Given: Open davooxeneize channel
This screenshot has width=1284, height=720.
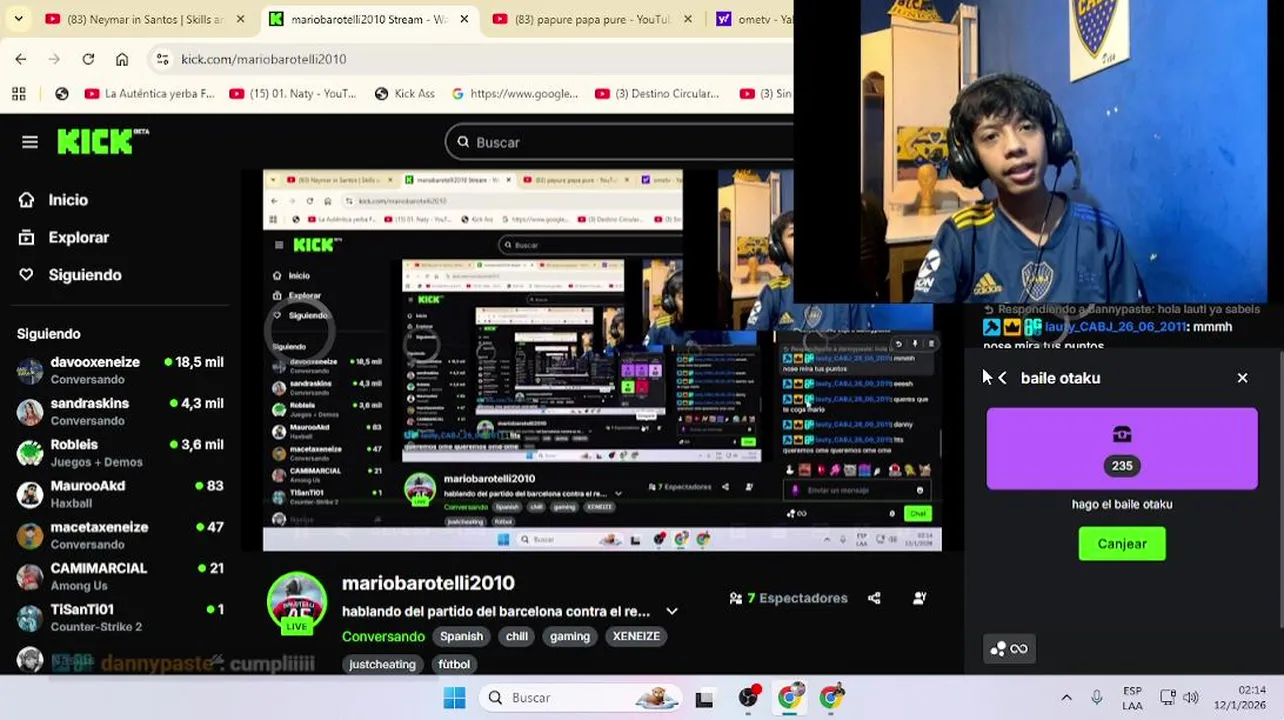Looking at the screenshot, I should tap(120, 370).
